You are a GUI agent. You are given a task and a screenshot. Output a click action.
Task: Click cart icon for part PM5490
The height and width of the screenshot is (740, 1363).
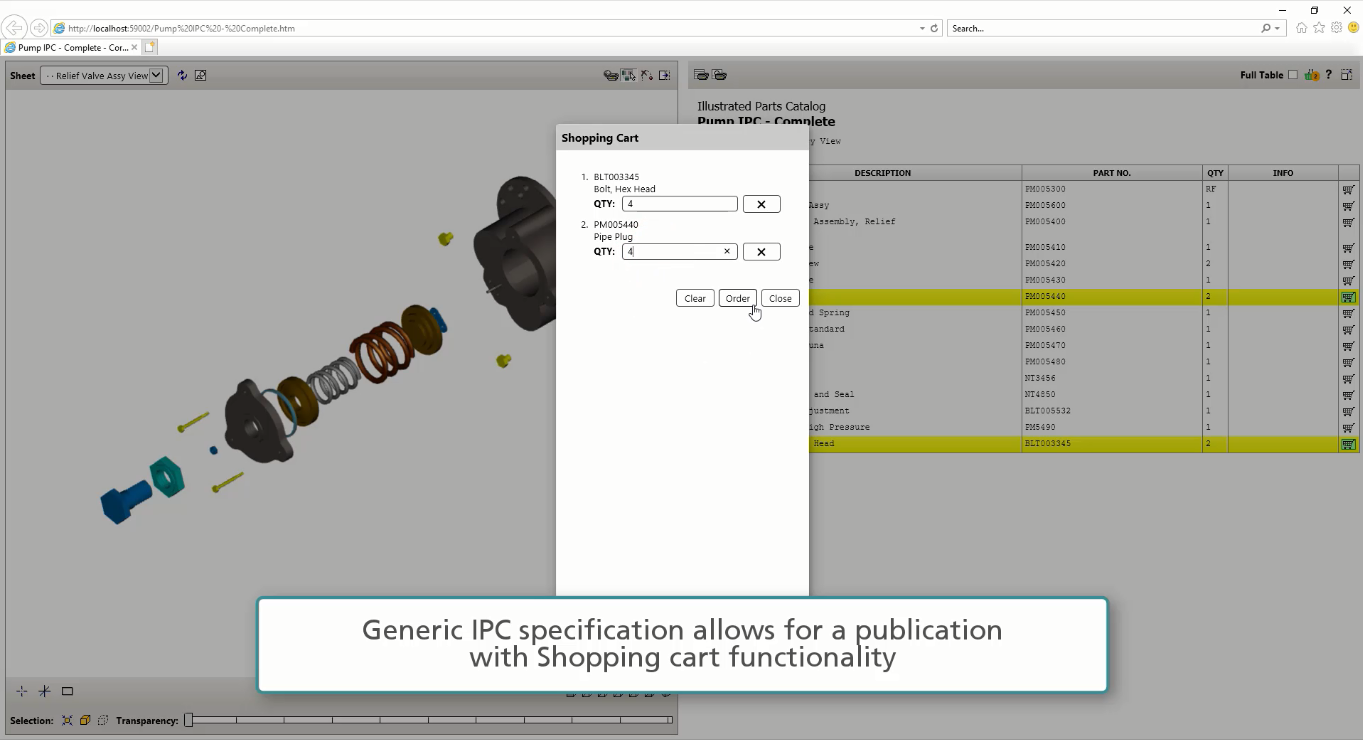pos(1348,428)
